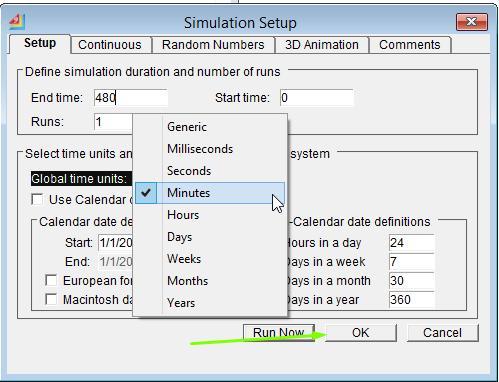This screenshot has height=382, width=499.
Task: Edit the Days in a week field
Action: pos(412,262)
